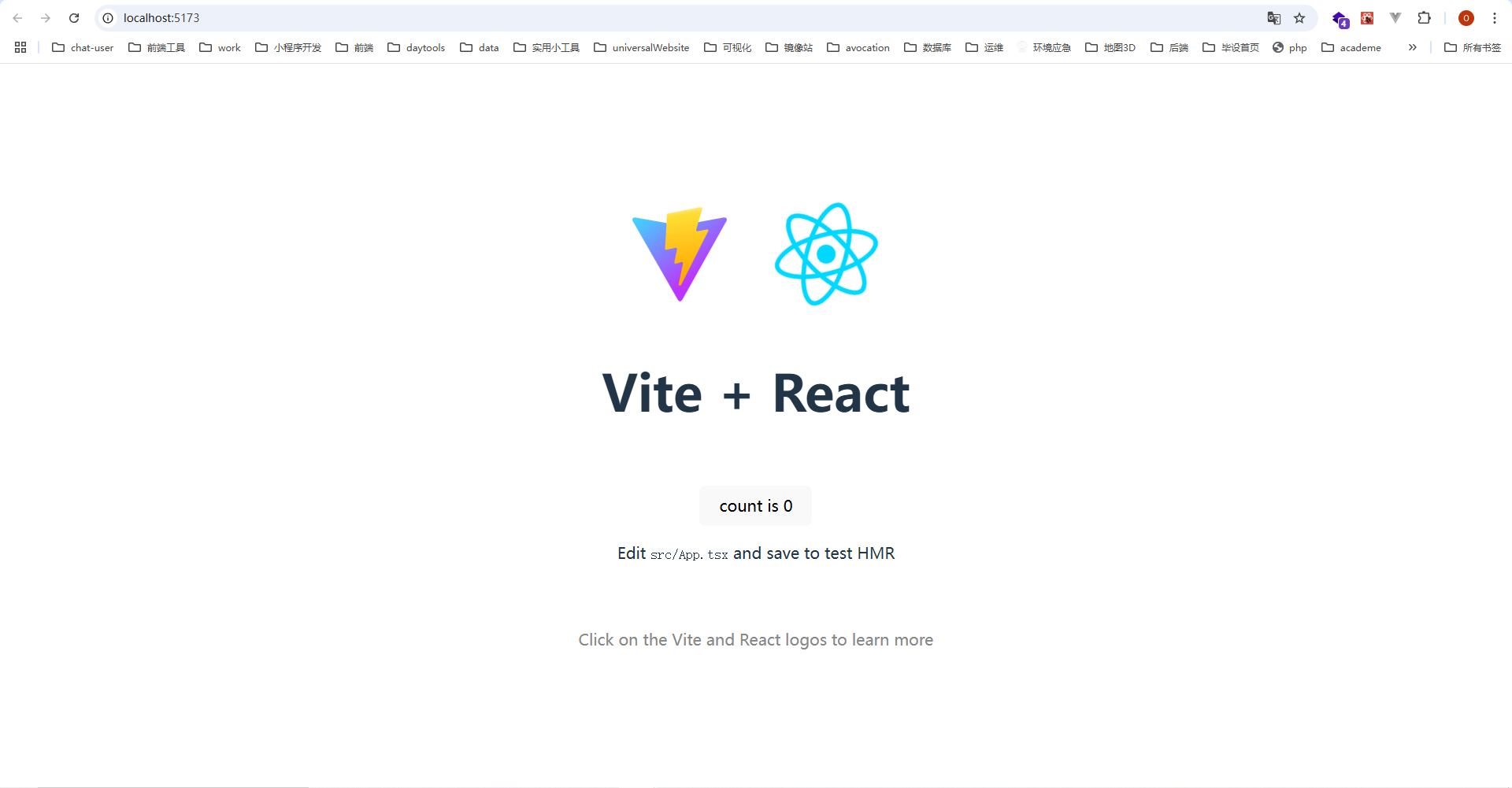This screenshot has width=1512, height=788.
Task: Open the Extensions puzzle menu
Action: [x=1424, y=18]
